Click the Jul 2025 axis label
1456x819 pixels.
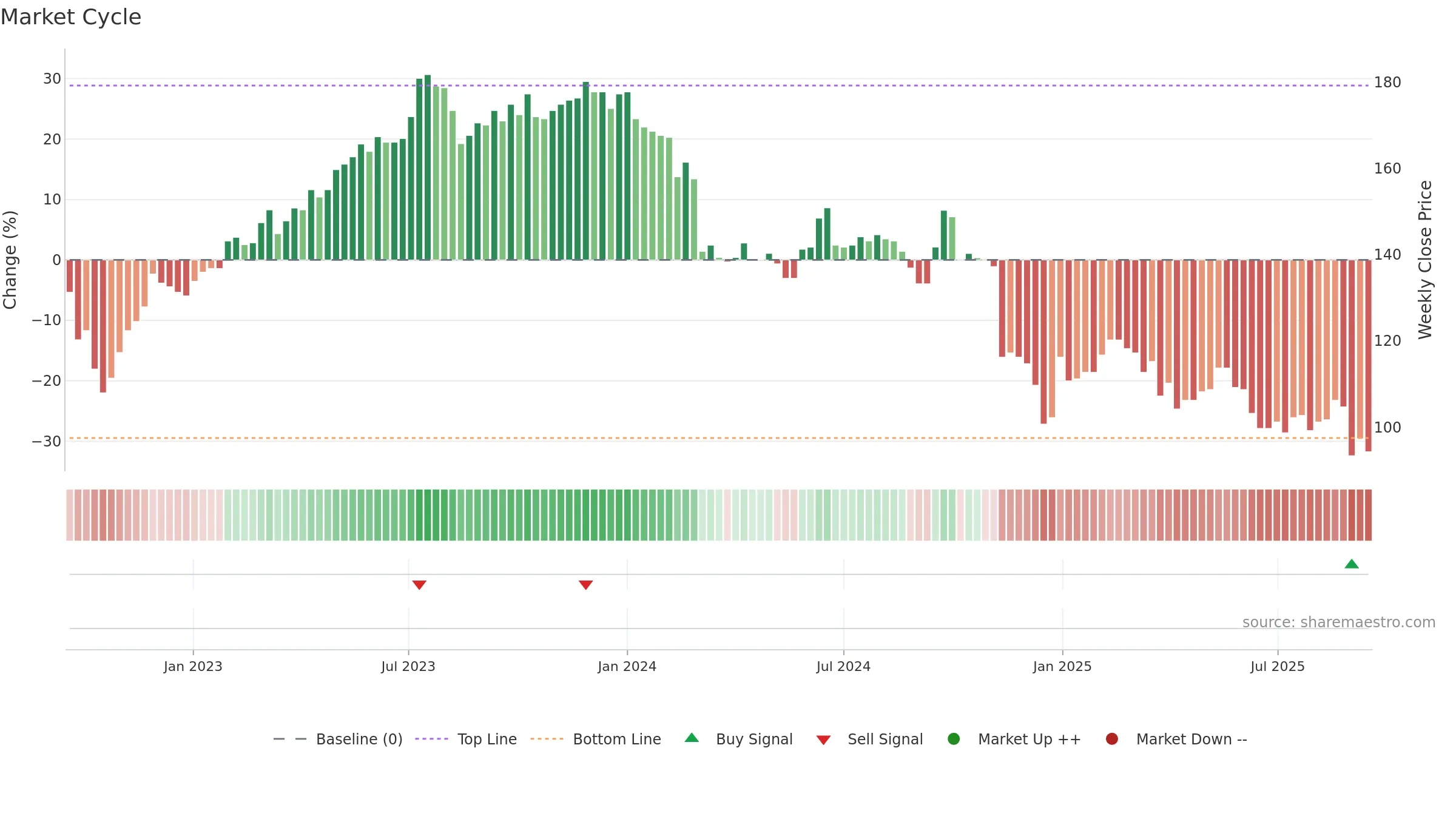[x=1278, y=667]
